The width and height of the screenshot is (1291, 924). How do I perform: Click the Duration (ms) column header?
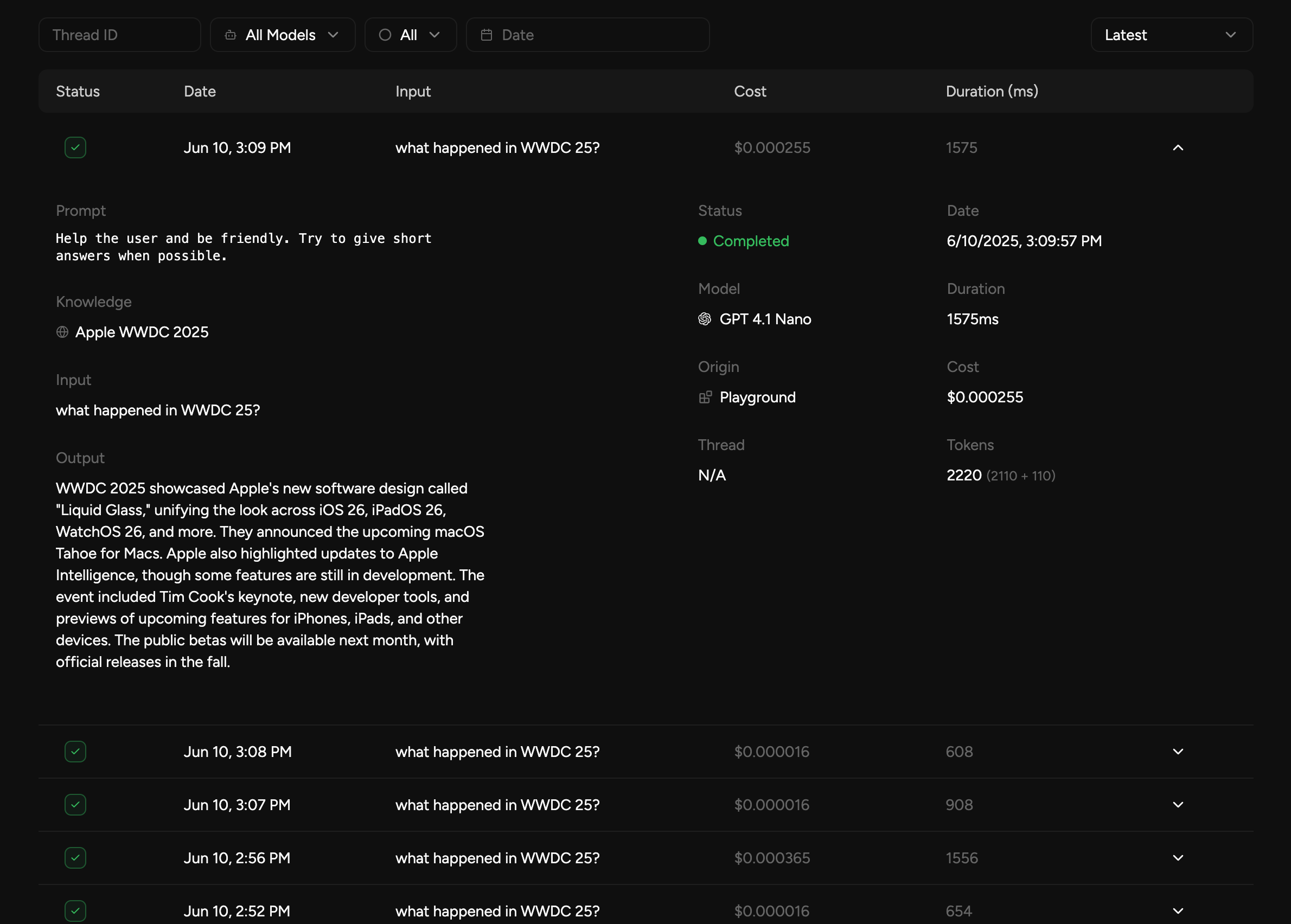(992, 92)
